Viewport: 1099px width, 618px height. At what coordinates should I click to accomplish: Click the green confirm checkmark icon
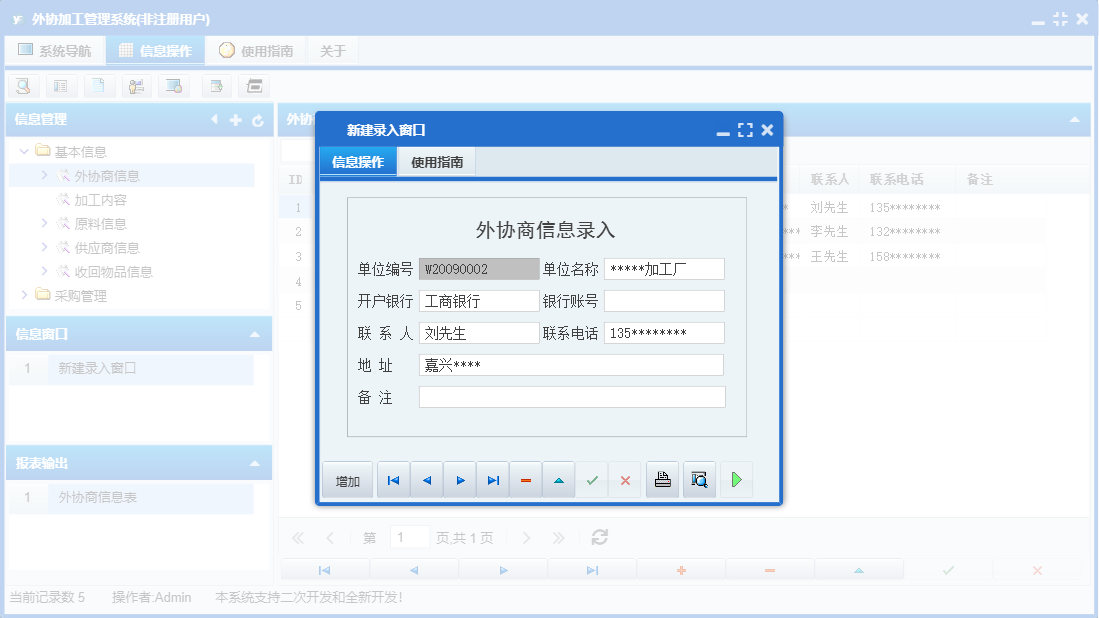tap(591, 479)
